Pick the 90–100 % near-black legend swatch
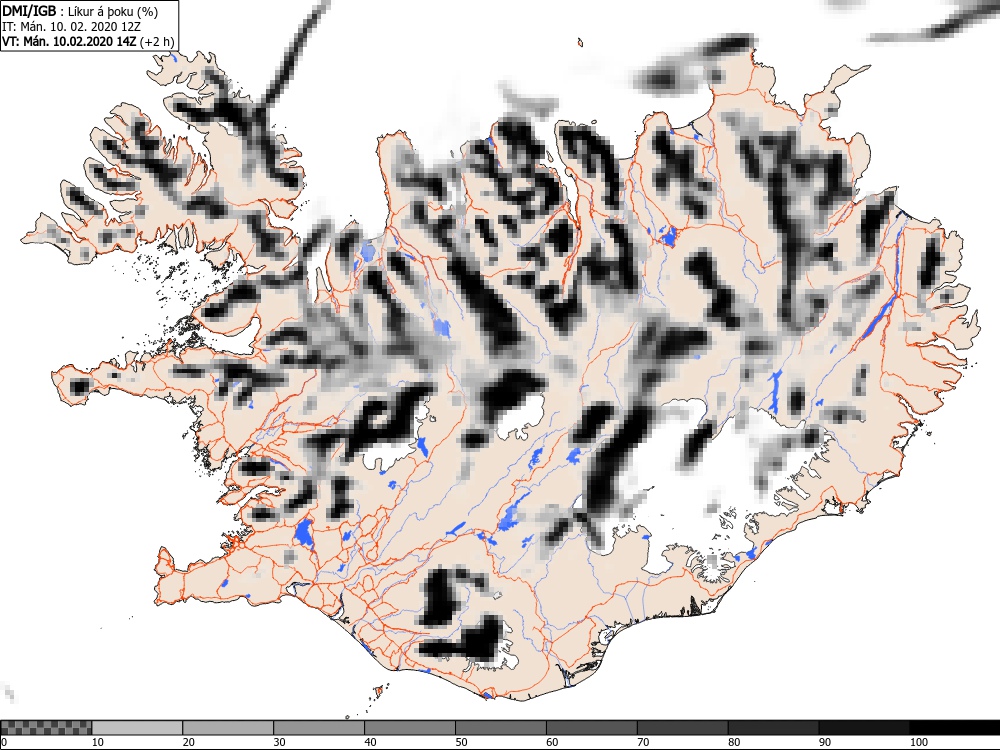The image size is (1000, 750). pyautogui.click(x=864, y=728)
